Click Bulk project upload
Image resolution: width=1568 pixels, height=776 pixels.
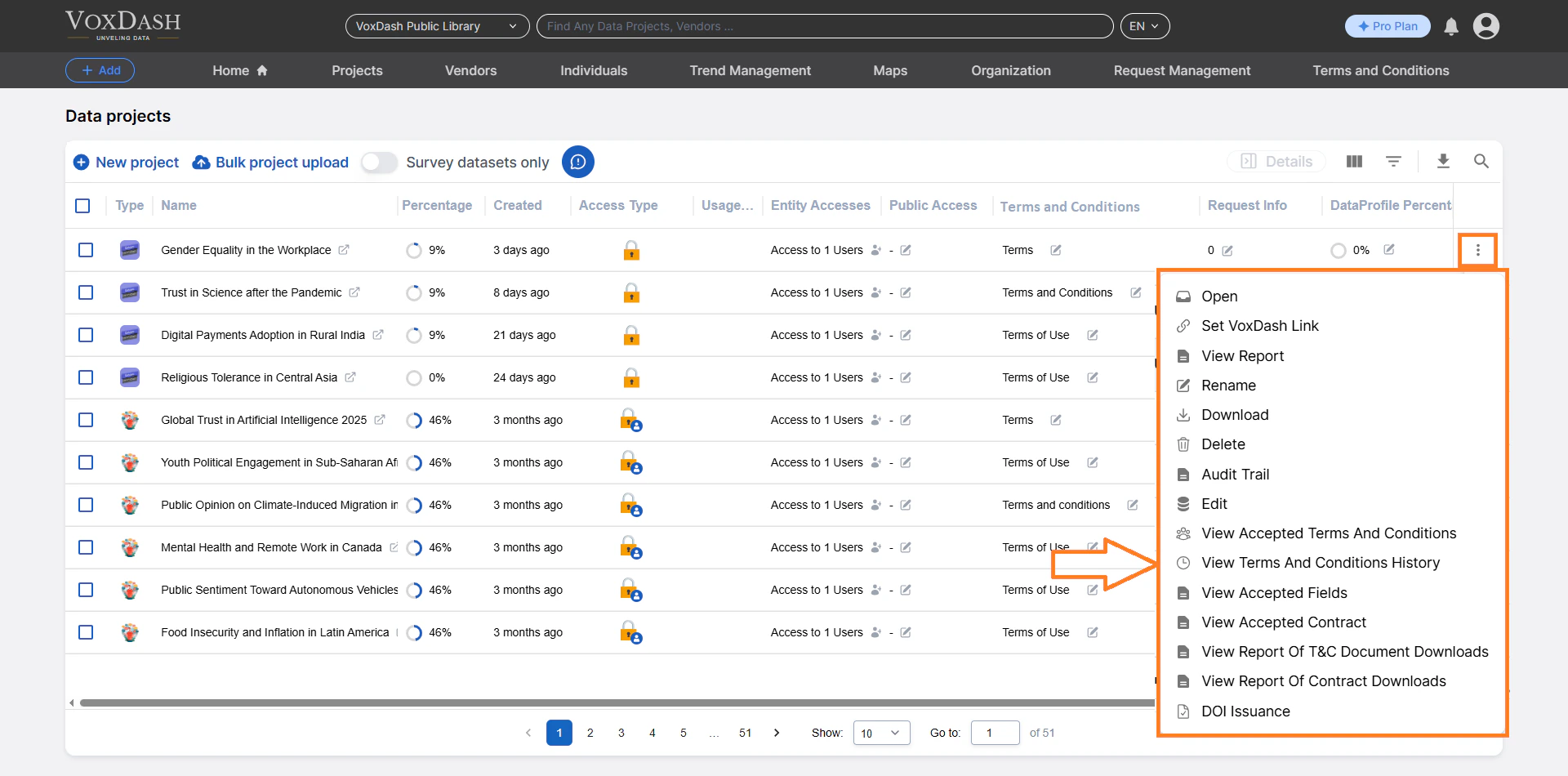[x=270, y=163]
